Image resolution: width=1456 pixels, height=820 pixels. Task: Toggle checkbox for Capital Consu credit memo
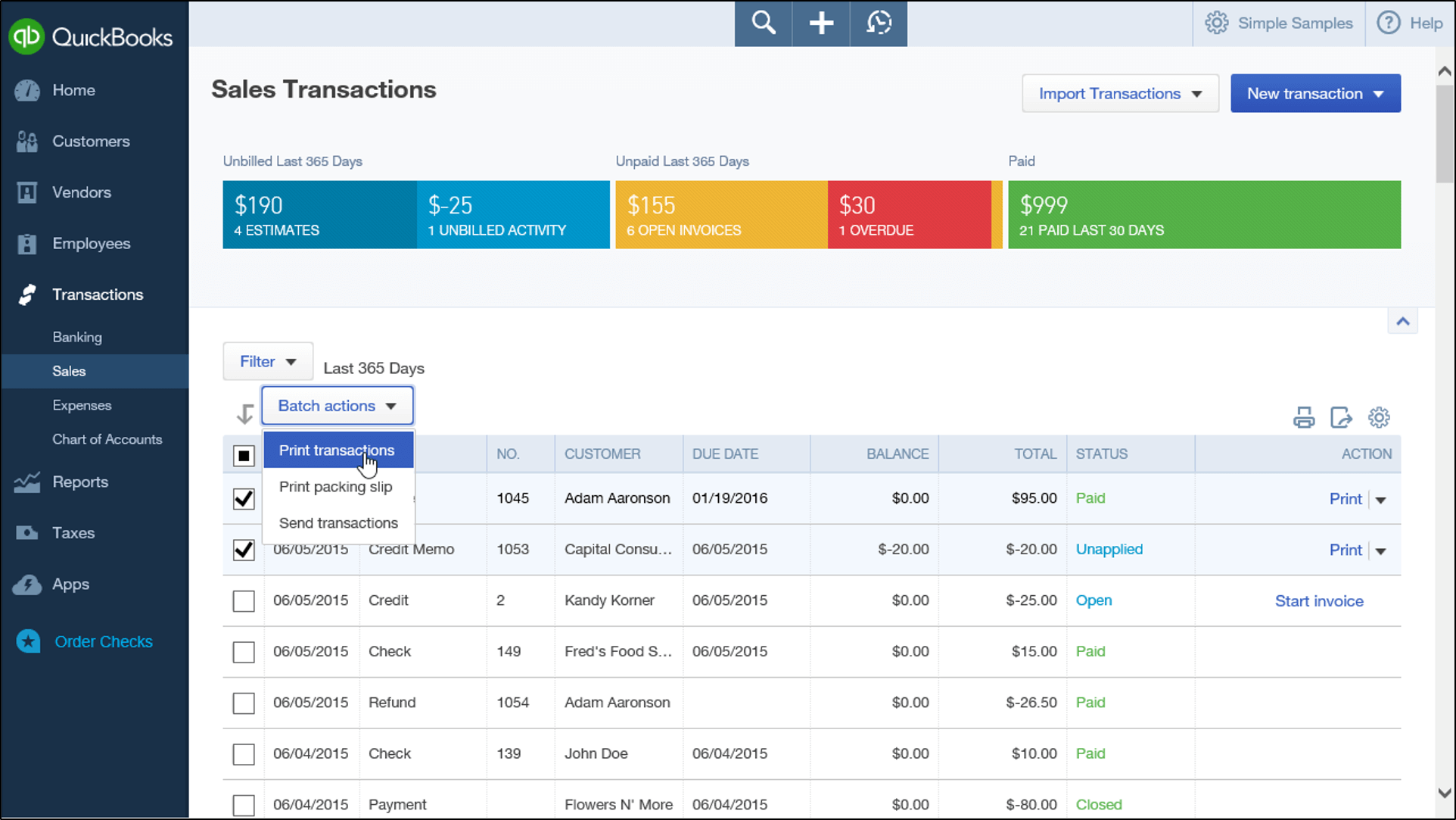pos(243,549)
